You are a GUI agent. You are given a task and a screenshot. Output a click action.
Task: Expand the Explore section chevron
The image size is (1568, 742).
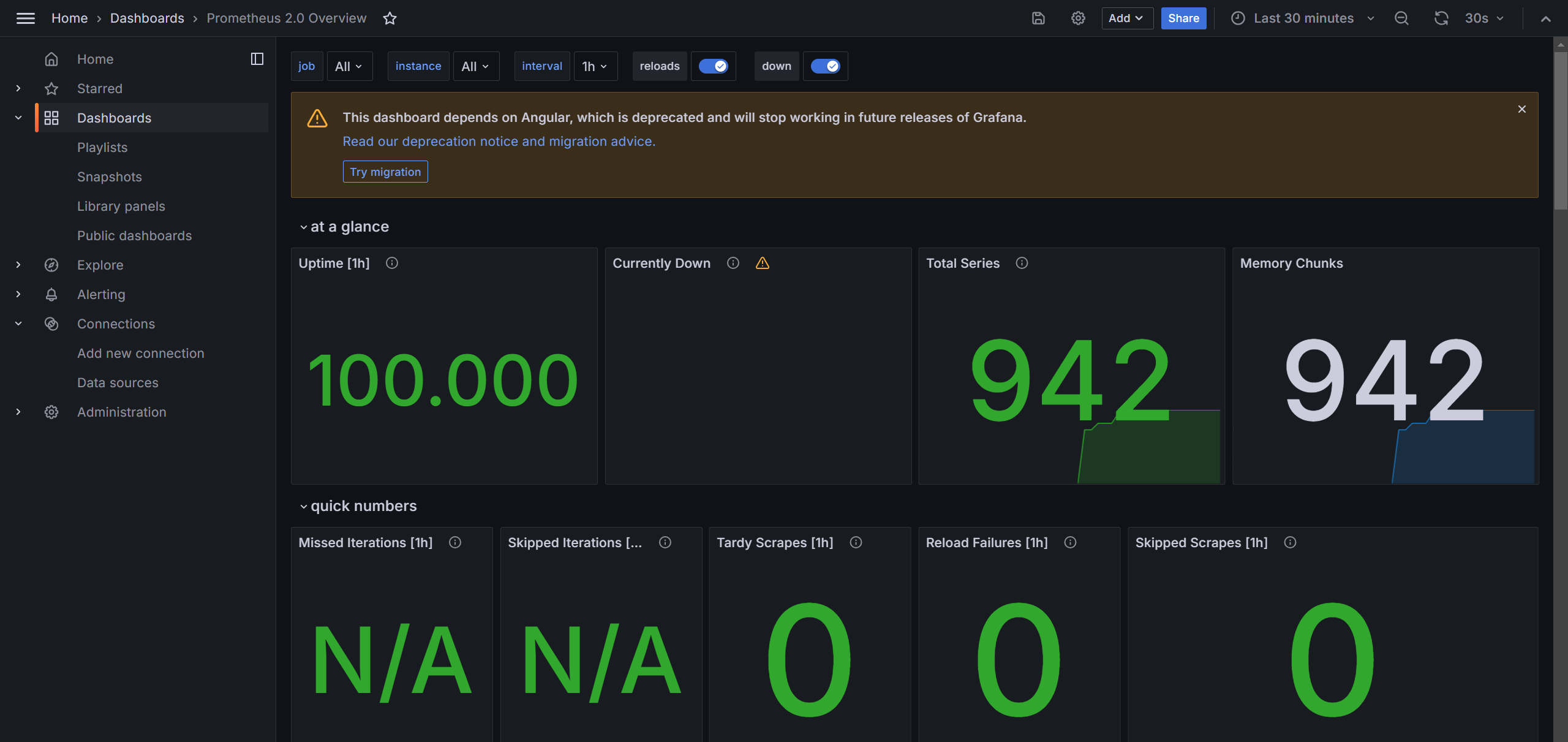coord(18,265)
